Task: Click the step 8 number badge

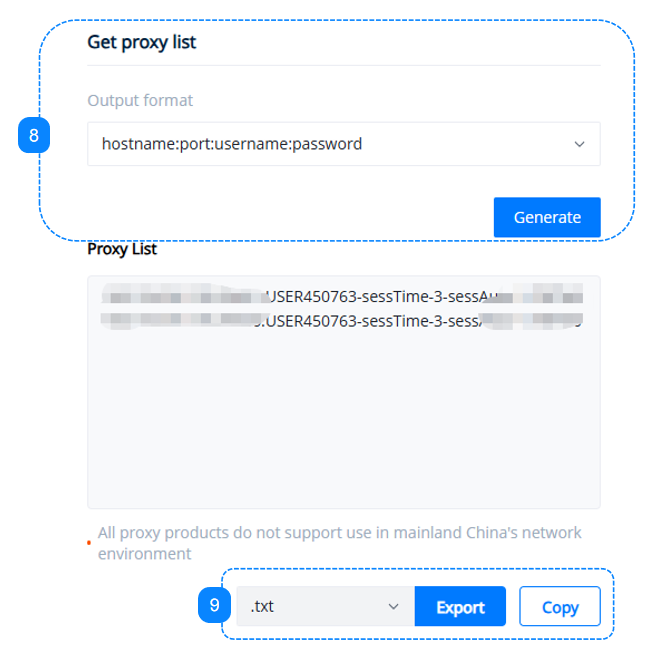Action: point(34,136)
